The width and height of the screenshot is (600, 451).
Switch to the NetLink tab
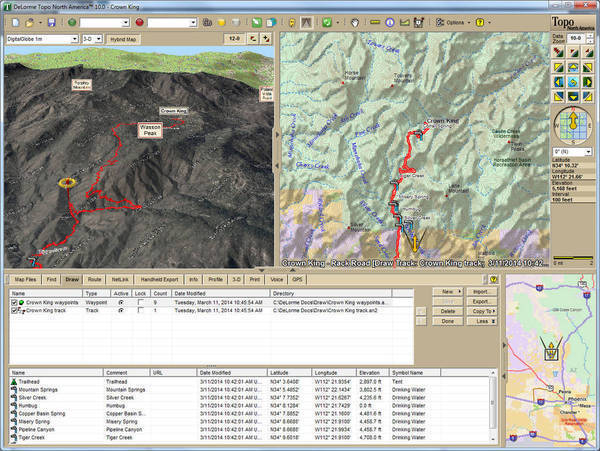point(120,280)
